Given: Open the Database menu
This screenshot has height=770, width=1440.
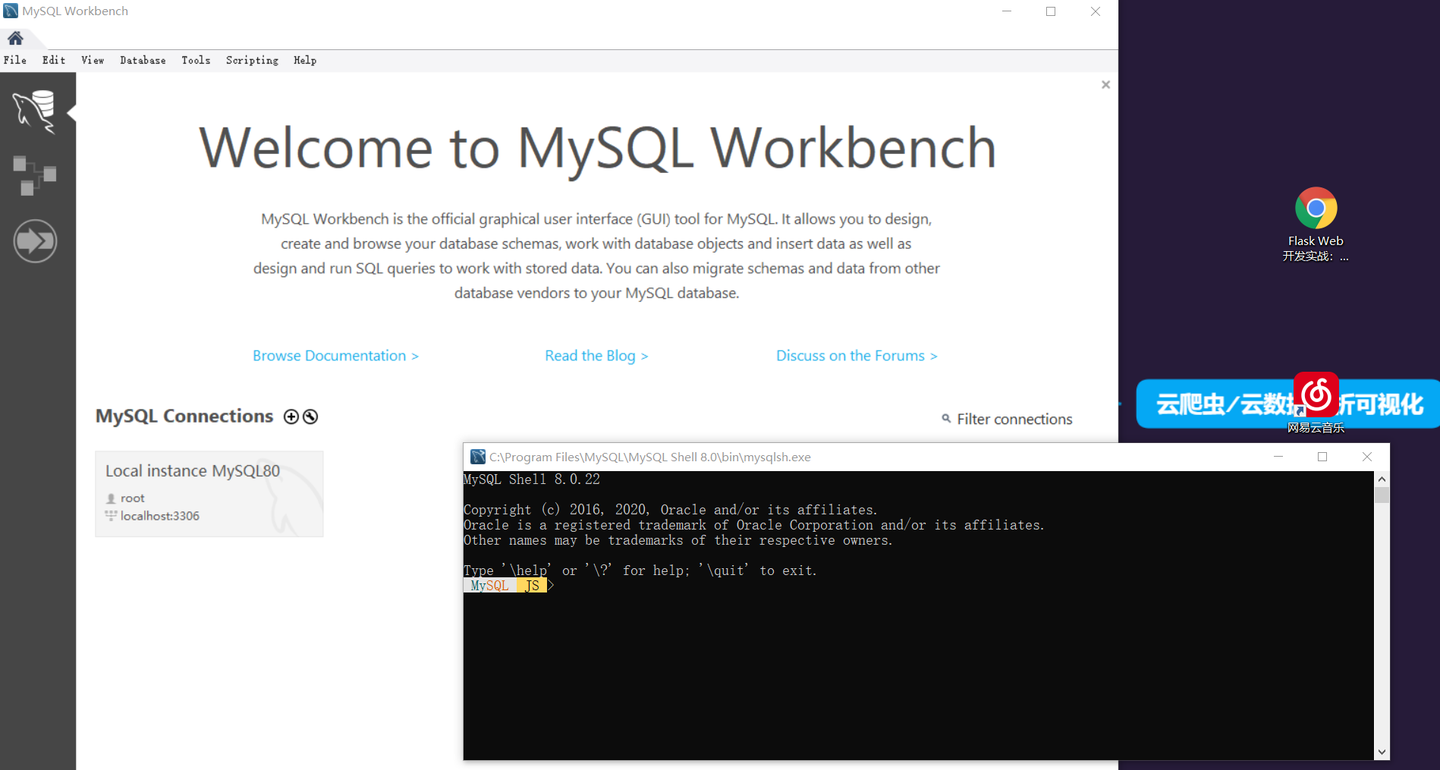Looking at the screenshot, I should click(142, 60).
